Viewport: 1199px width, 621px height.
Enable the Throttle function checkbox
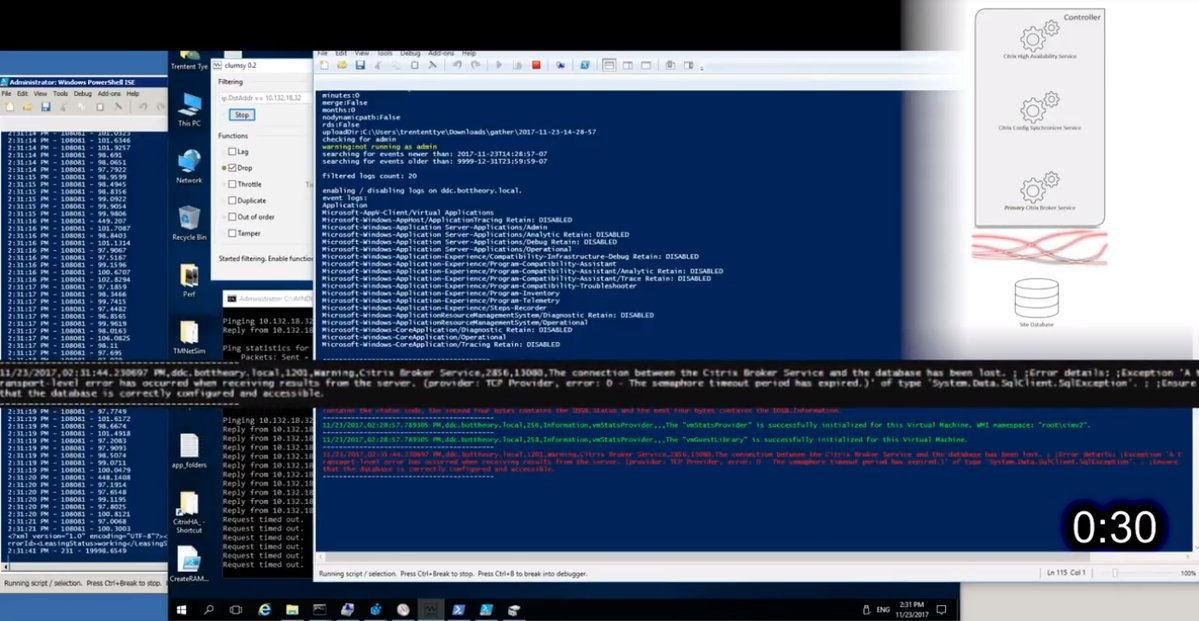tap(232, 184)
